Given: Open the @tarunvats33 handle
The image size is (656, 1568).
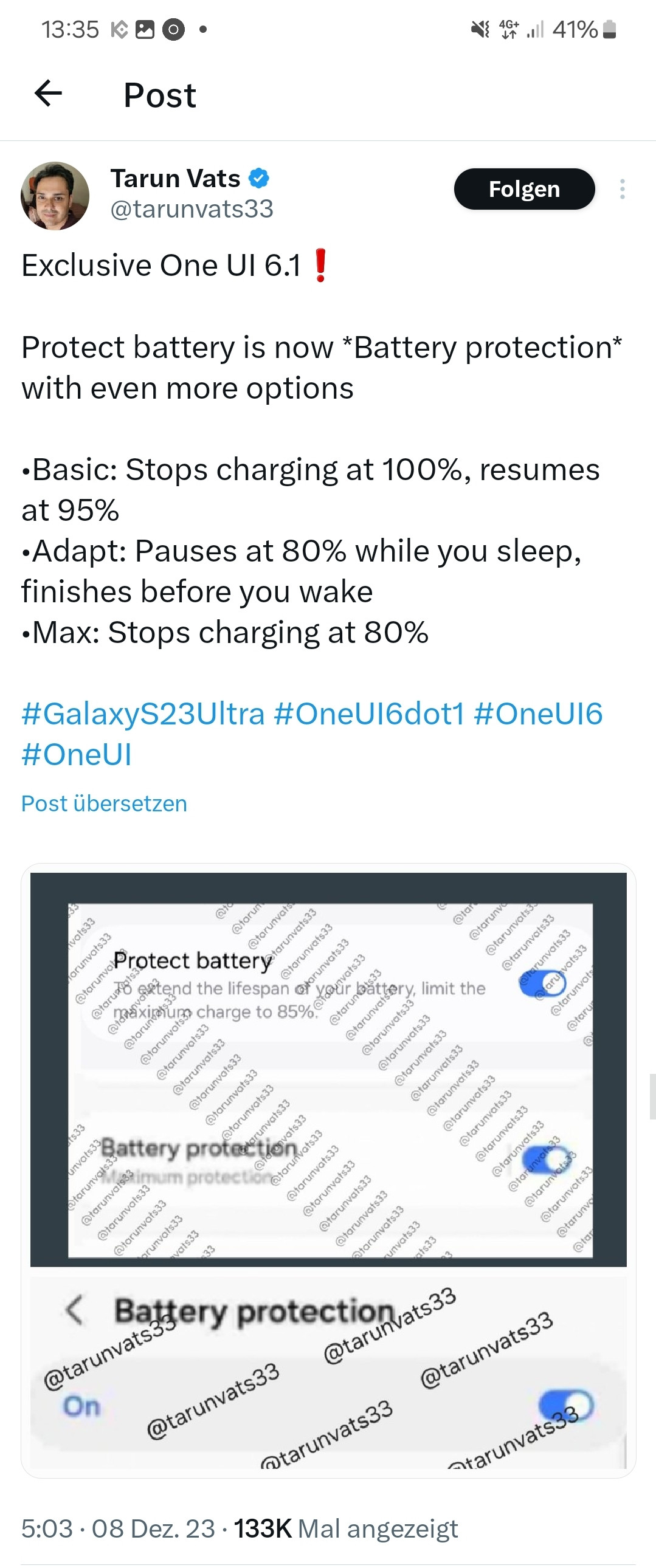Looking at the screenshot, I should pos(192,209).
